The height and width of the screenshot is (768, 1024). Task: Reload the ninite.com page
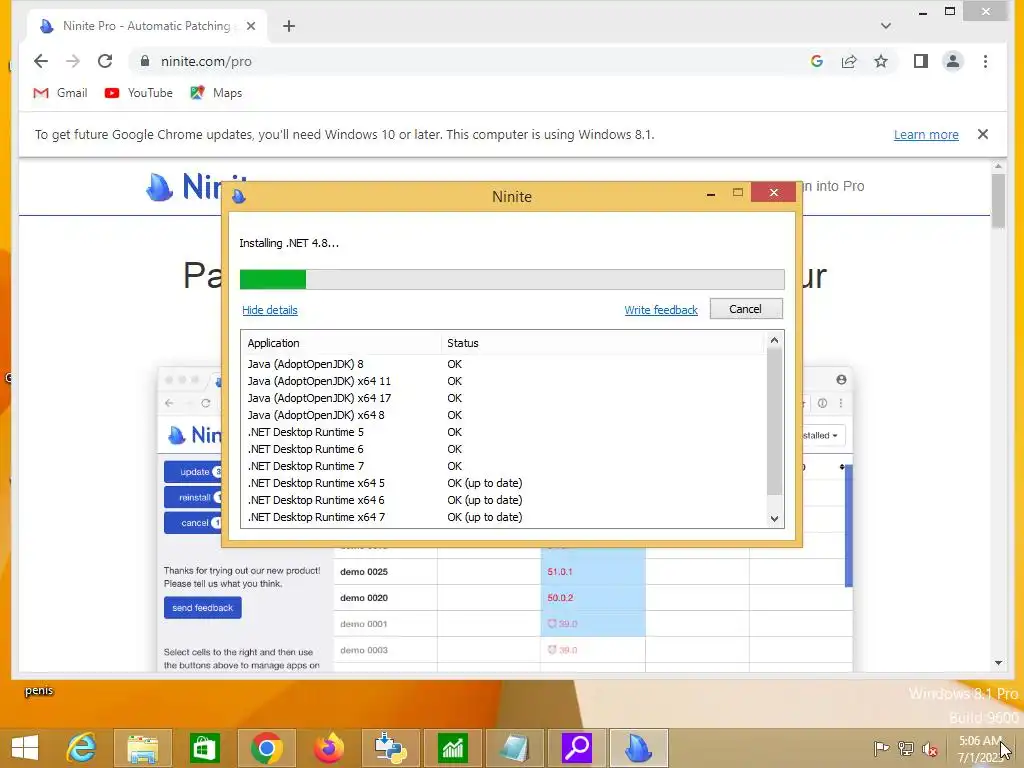104,61
